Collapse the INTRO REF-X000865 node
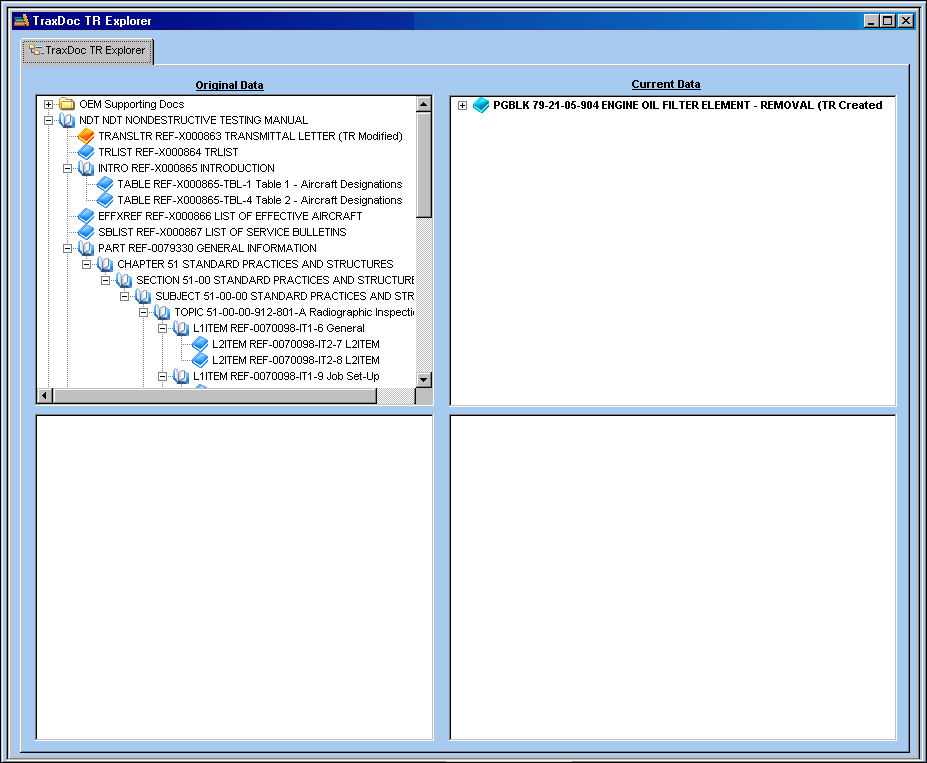 tap(67, 168)
